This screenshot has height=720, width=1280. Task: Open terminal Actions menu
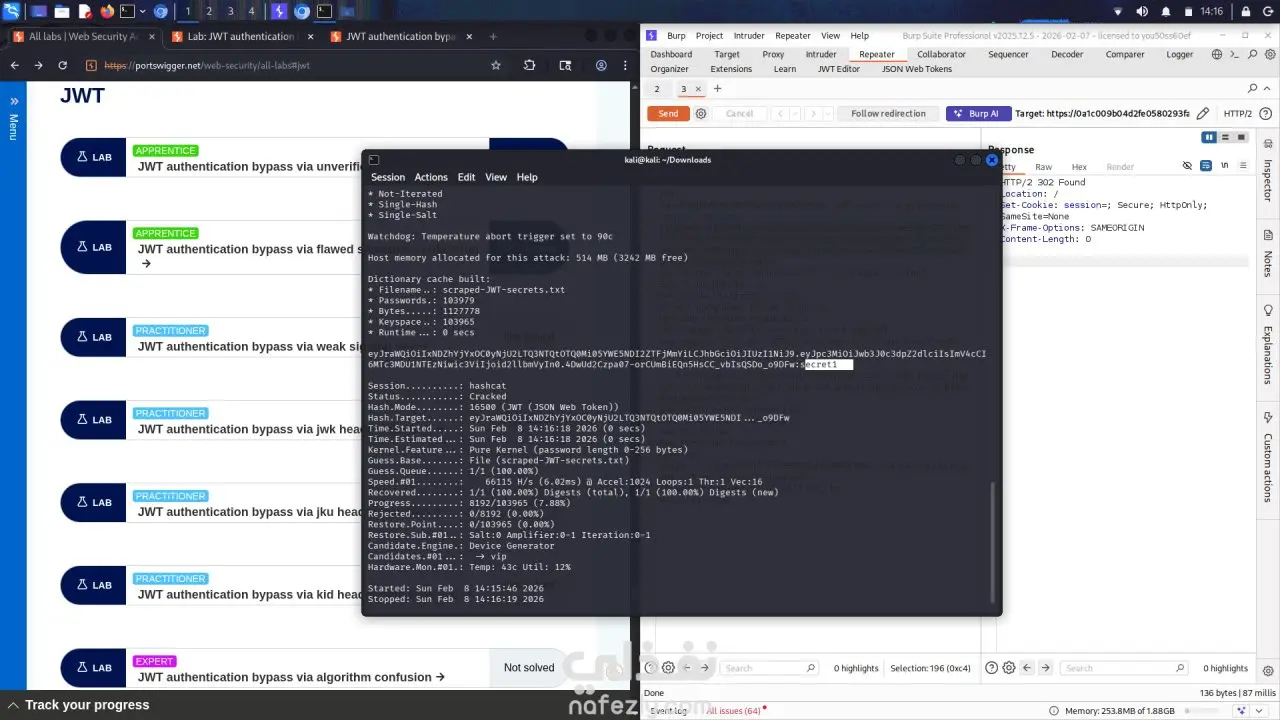coord(431,177)
